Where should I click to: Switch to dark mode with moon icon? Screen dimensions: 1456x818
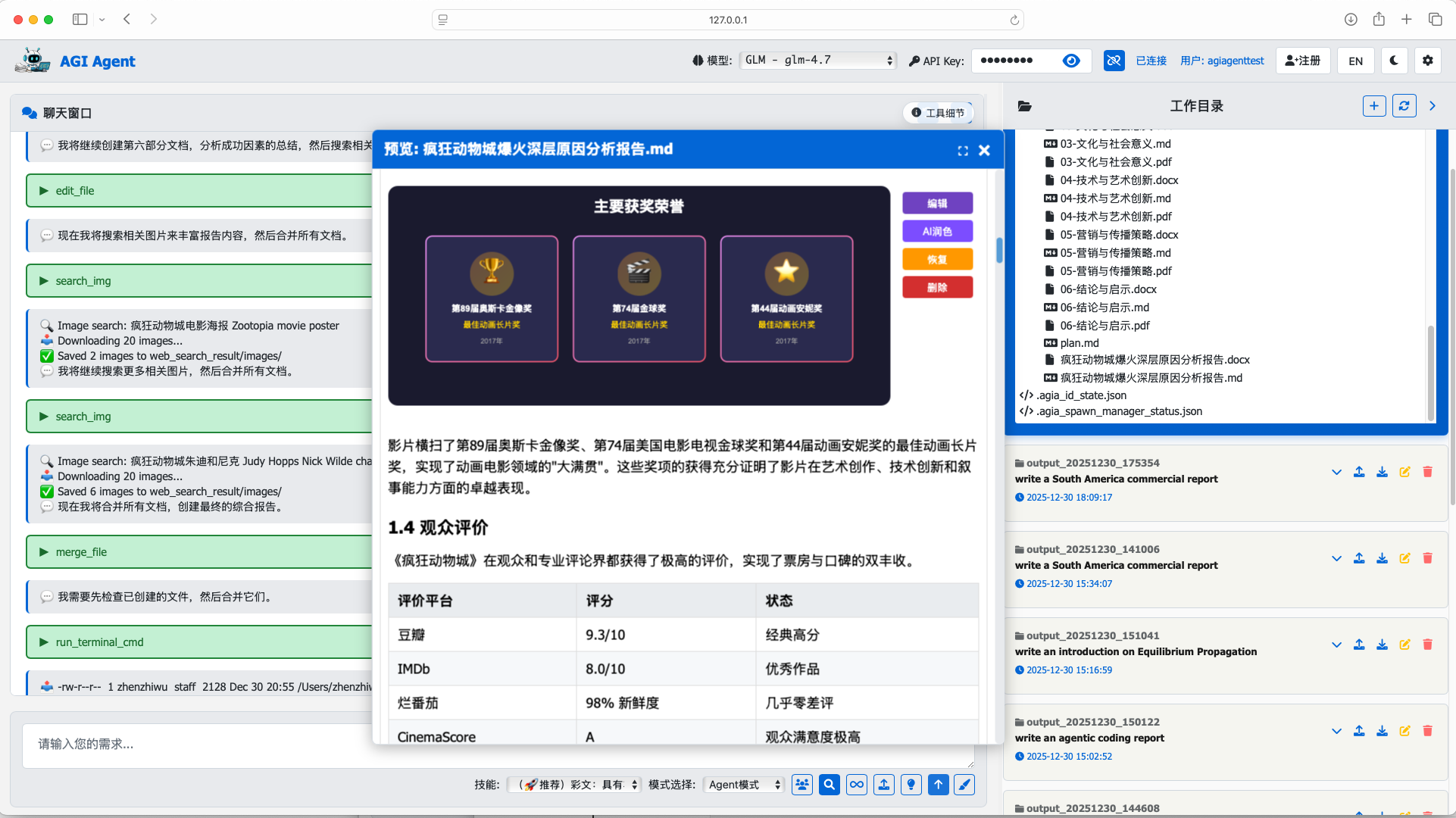click(x=1394, y=61)
